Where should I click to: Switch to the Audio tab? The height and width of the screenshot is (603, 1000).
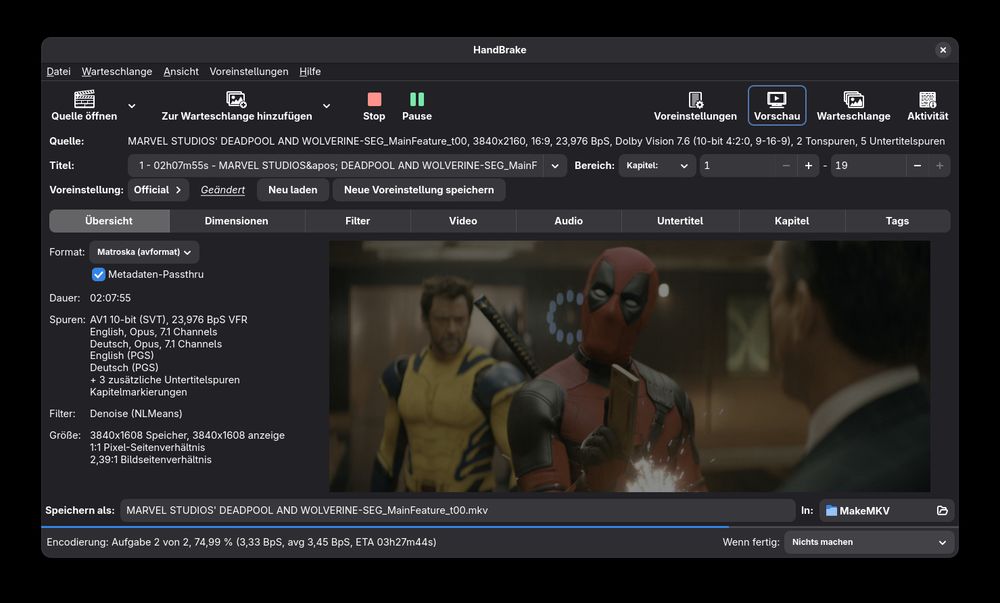pos(568,220)
